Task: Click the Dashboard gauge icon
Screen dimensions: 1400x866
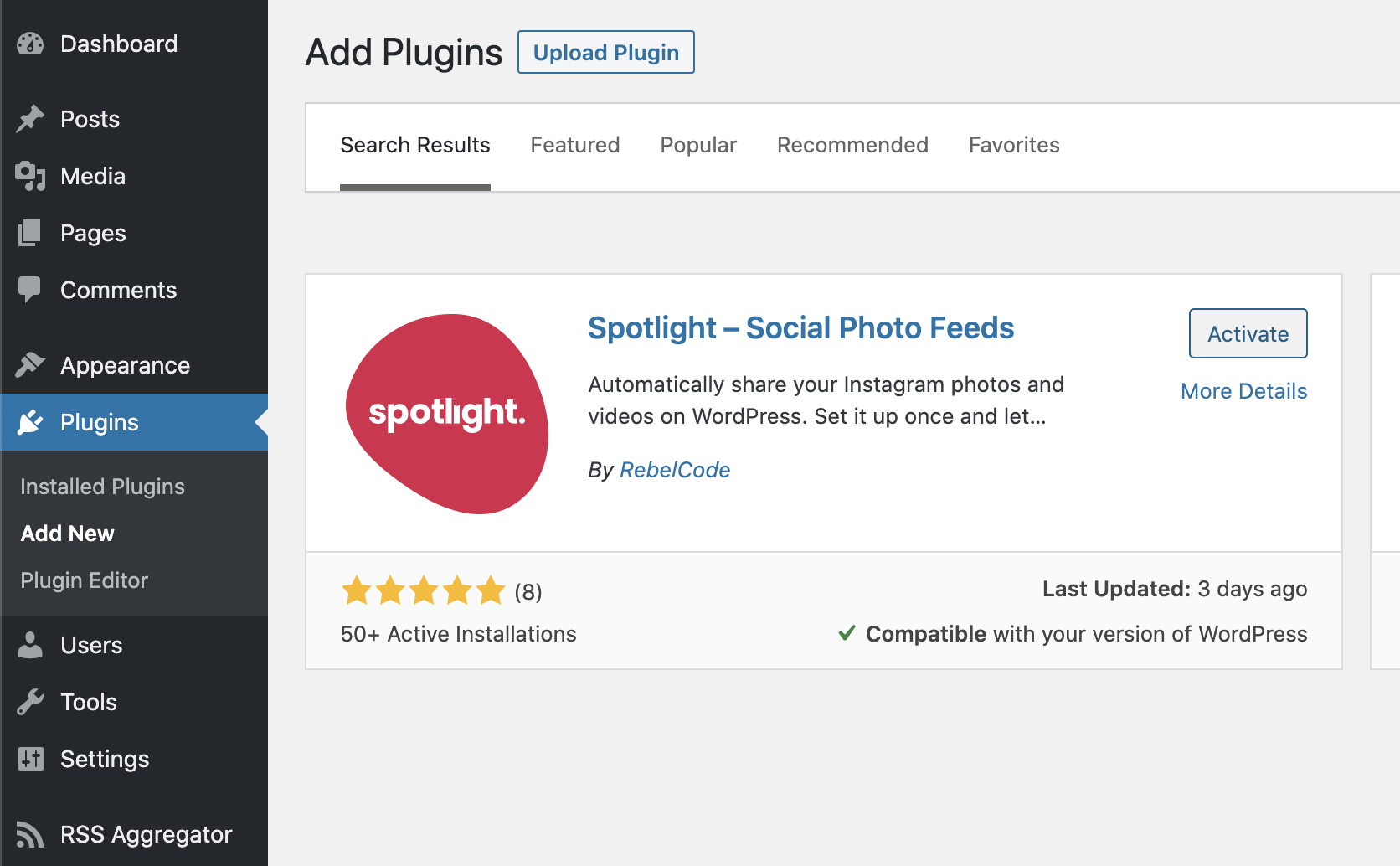Action: click(30, 44)
